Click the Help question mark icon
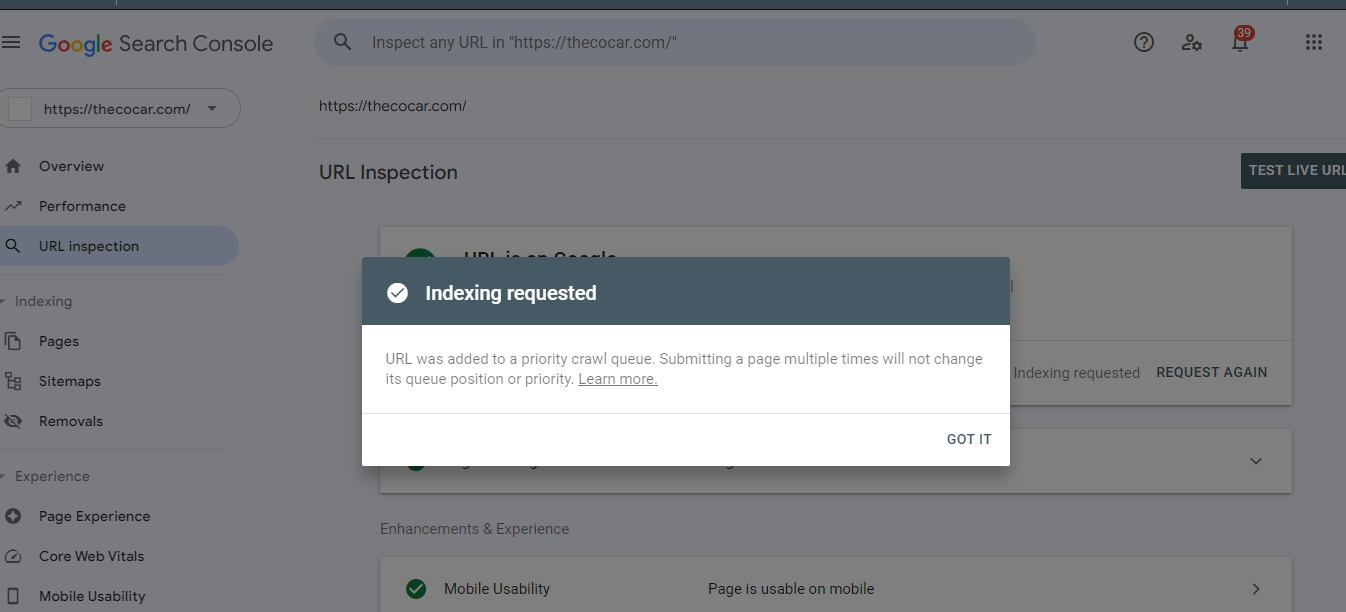Screen dimensions: 1346x612 pyautogui.click(x=1144, y=42)
